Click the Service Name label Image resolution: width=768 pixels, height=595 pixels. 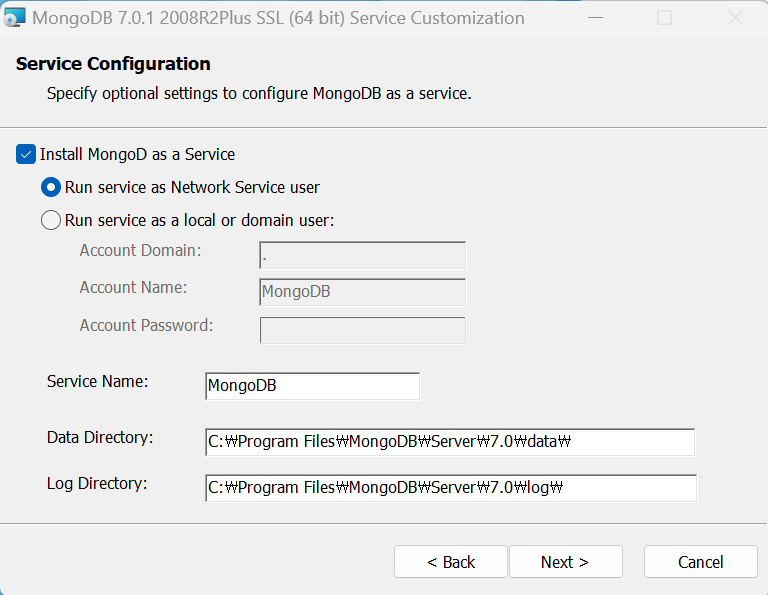coord(97,381)
